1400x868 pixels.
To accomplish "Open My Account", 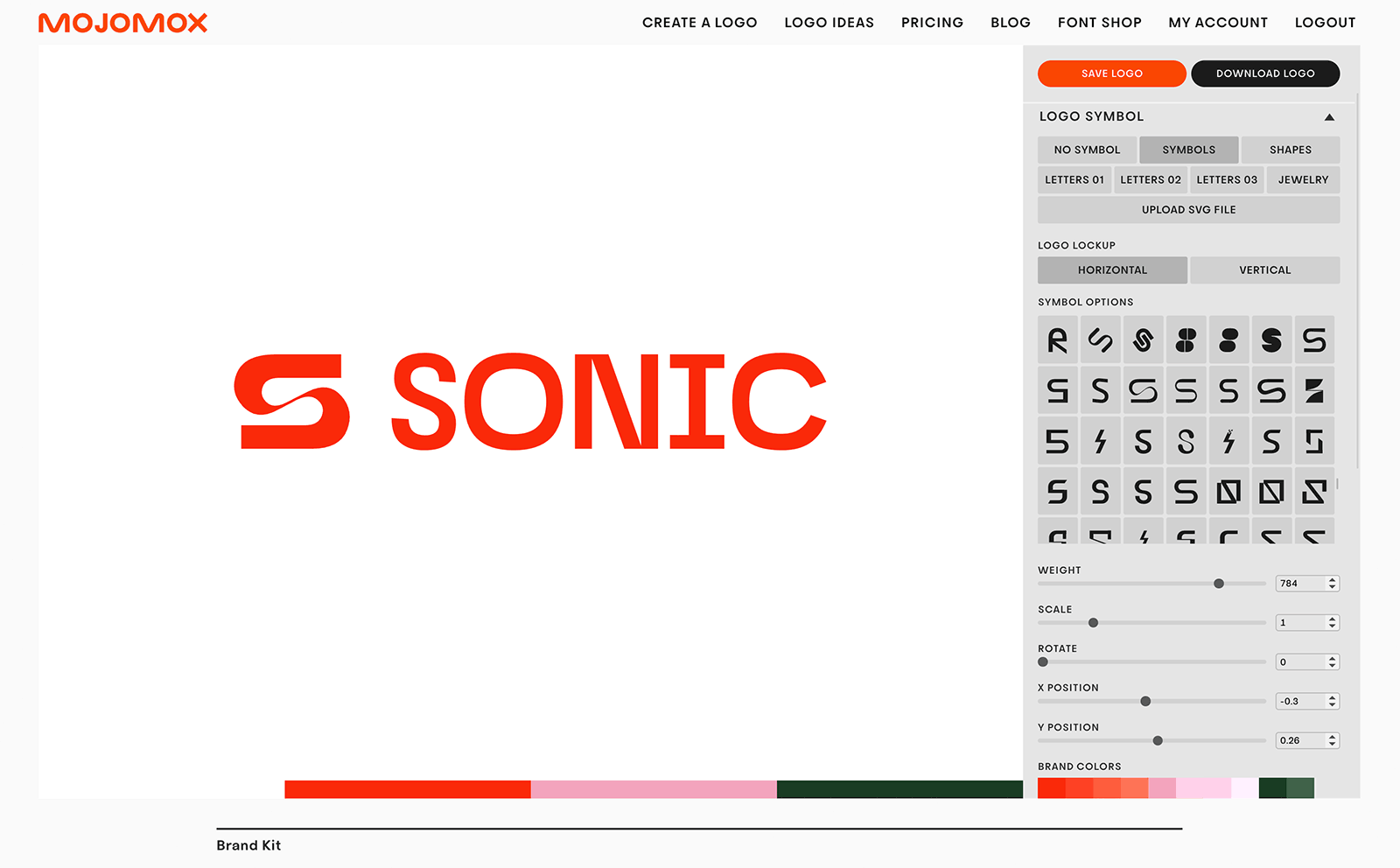I will click(1218, 23).
